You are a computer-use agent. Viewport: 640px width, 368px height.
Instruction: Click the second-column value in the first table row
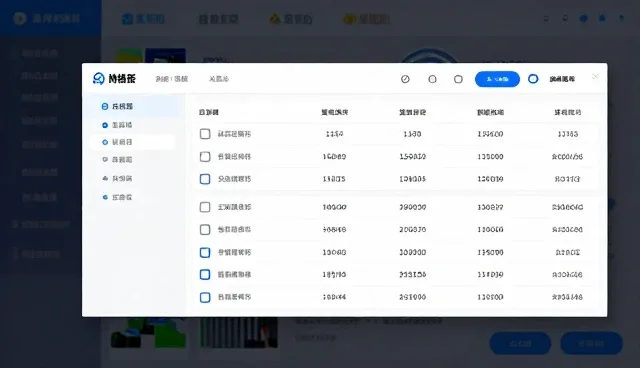[x=334, y=134]
